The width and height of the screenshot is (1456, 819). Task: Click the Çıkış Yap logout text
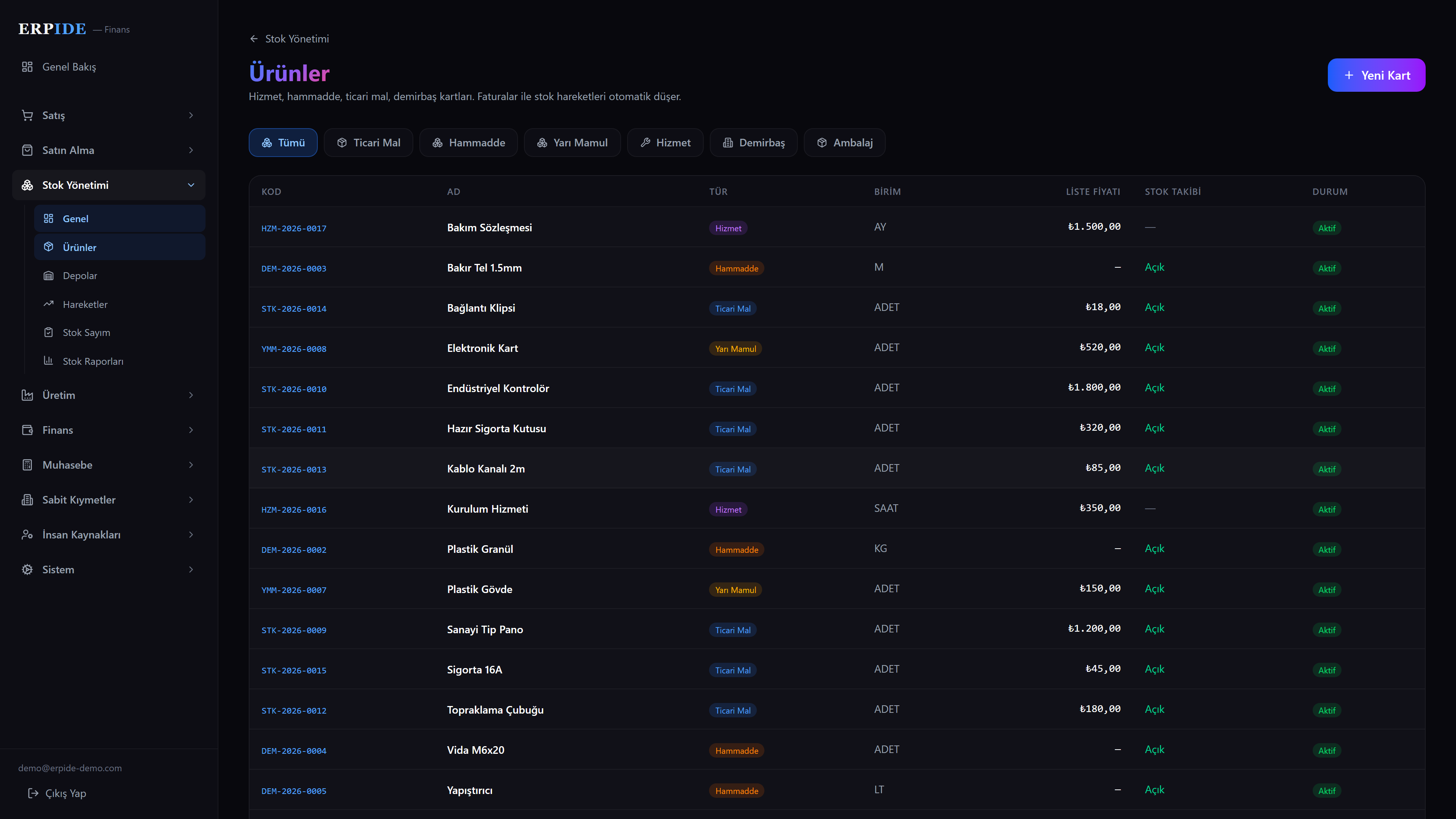coord(66,794)
